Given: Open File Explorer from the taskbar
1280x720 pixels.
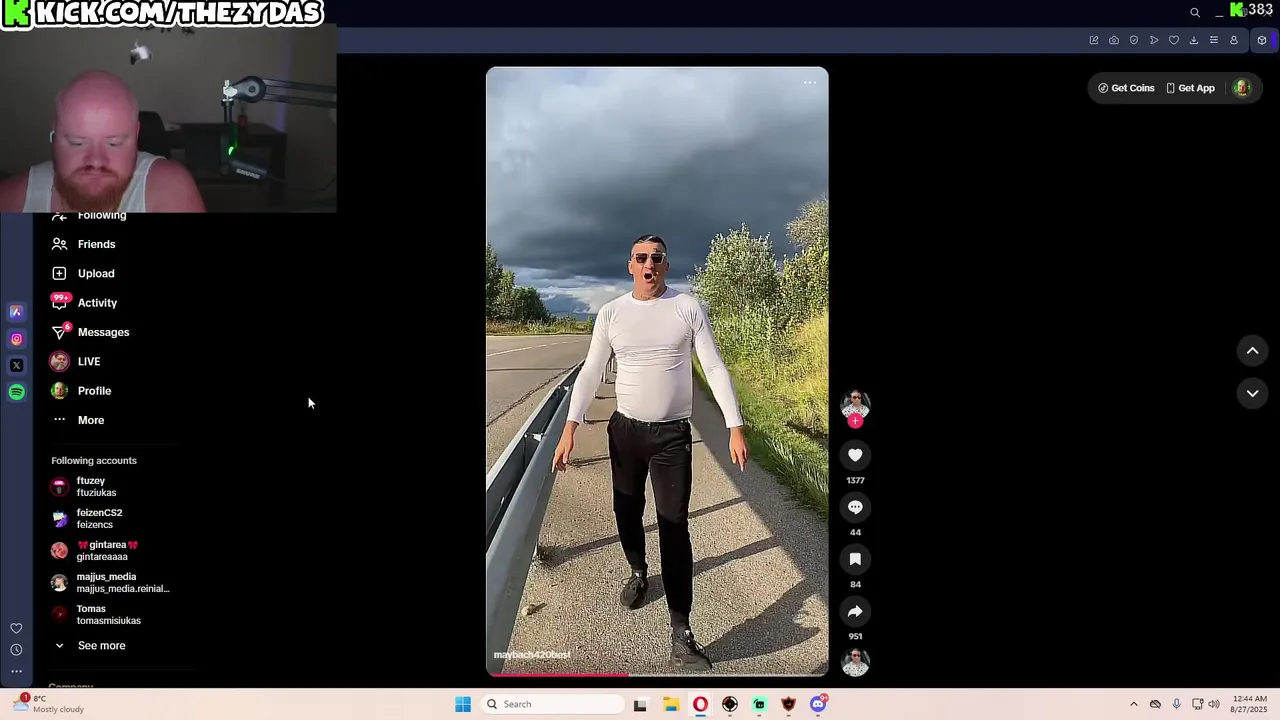Looking at the screenshot, I should (x=671, y=704).
